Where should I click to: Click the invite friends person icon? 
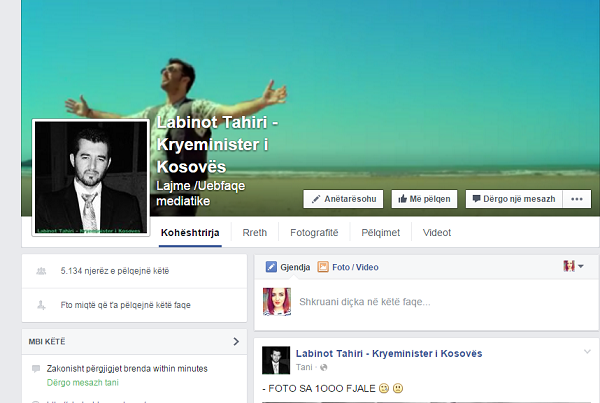[x=41, y=305]
